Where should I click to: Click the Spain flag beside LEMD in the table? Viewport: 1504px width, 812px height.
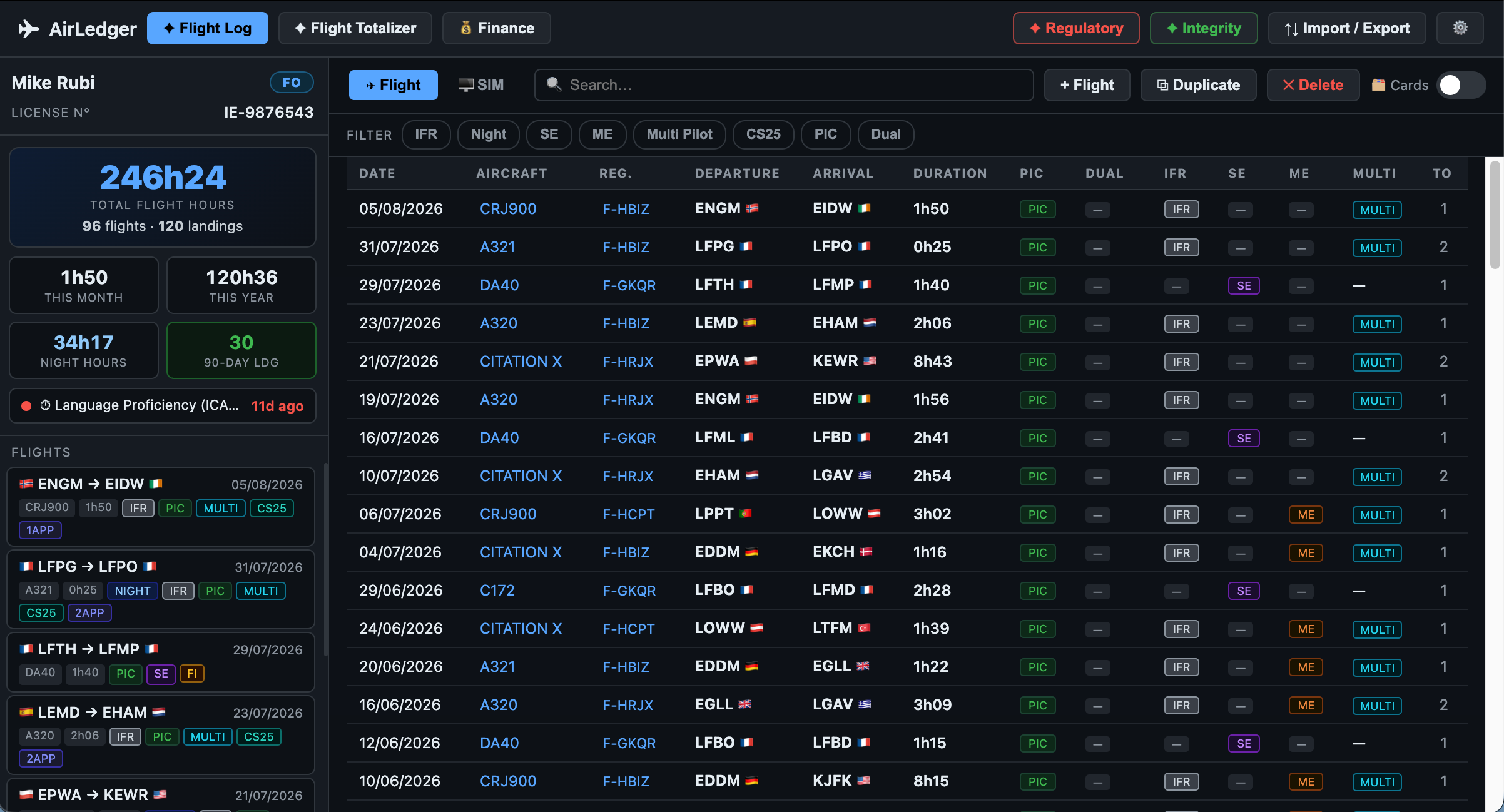tap(749, 323)
